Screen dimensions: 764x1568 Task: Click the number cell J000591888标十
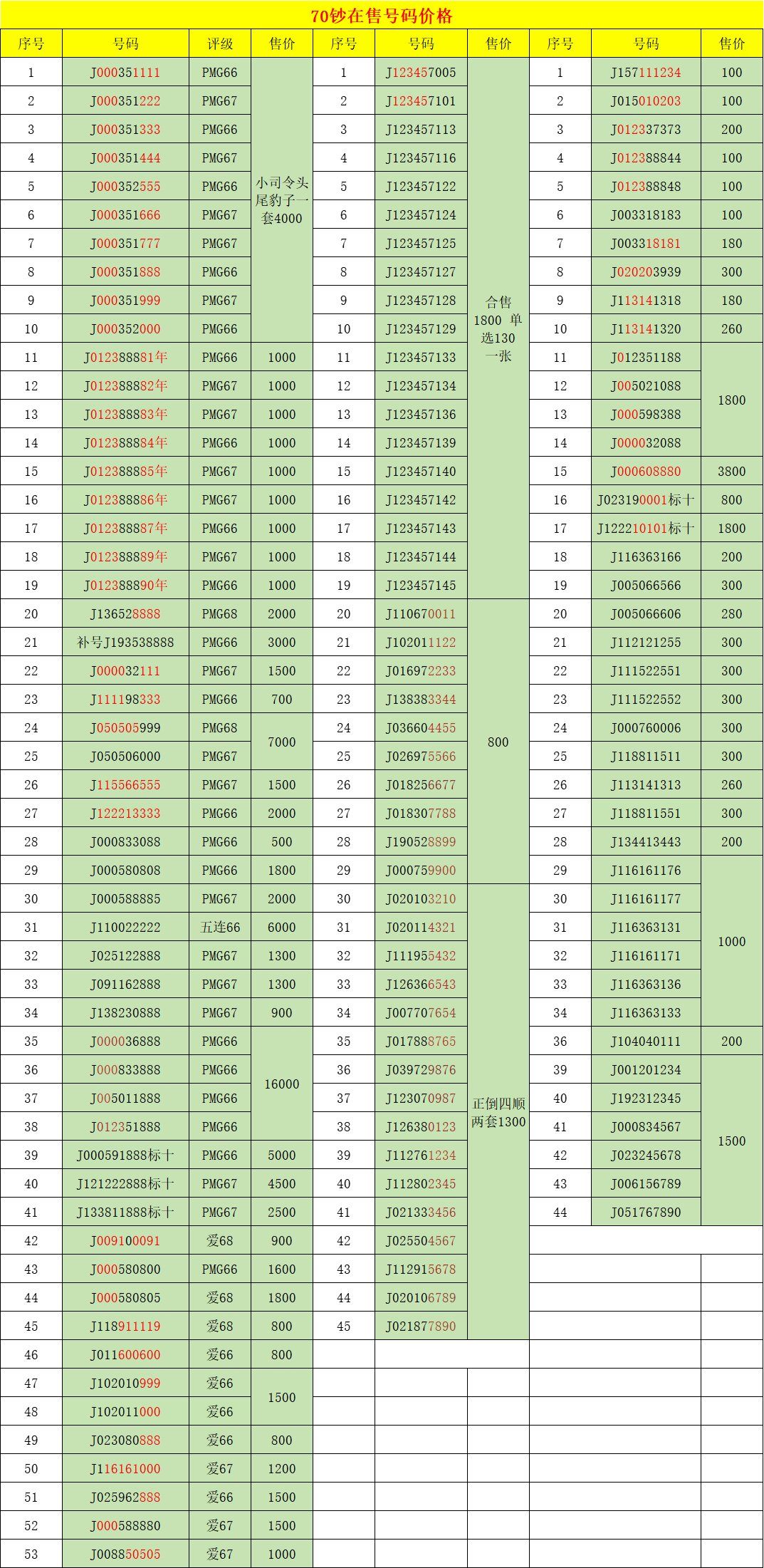[x=125, y=1156]
